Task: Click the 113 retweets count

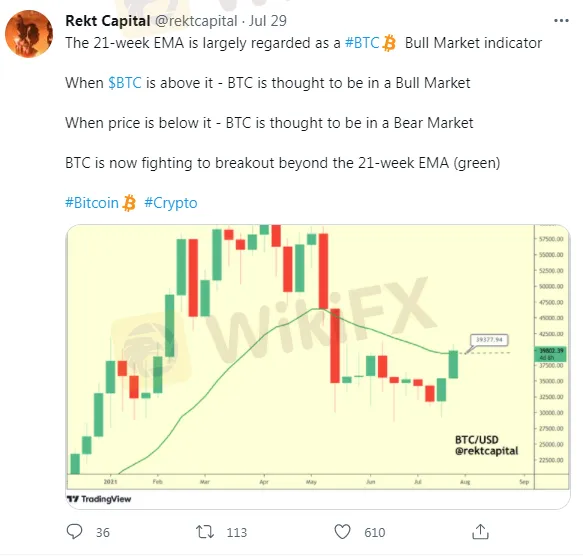Action: pyautogui.click(x=236, y=533)
